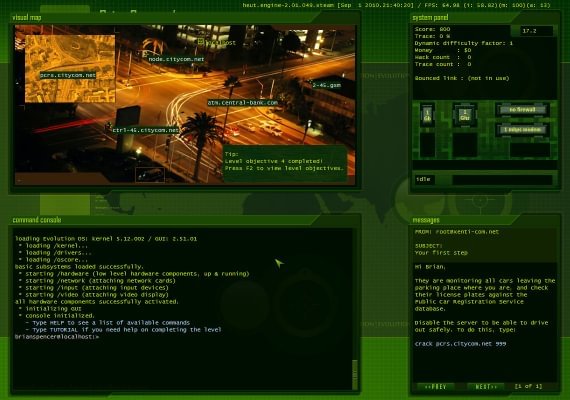Select atm.central-bank.com host on the map

(242, 103)
